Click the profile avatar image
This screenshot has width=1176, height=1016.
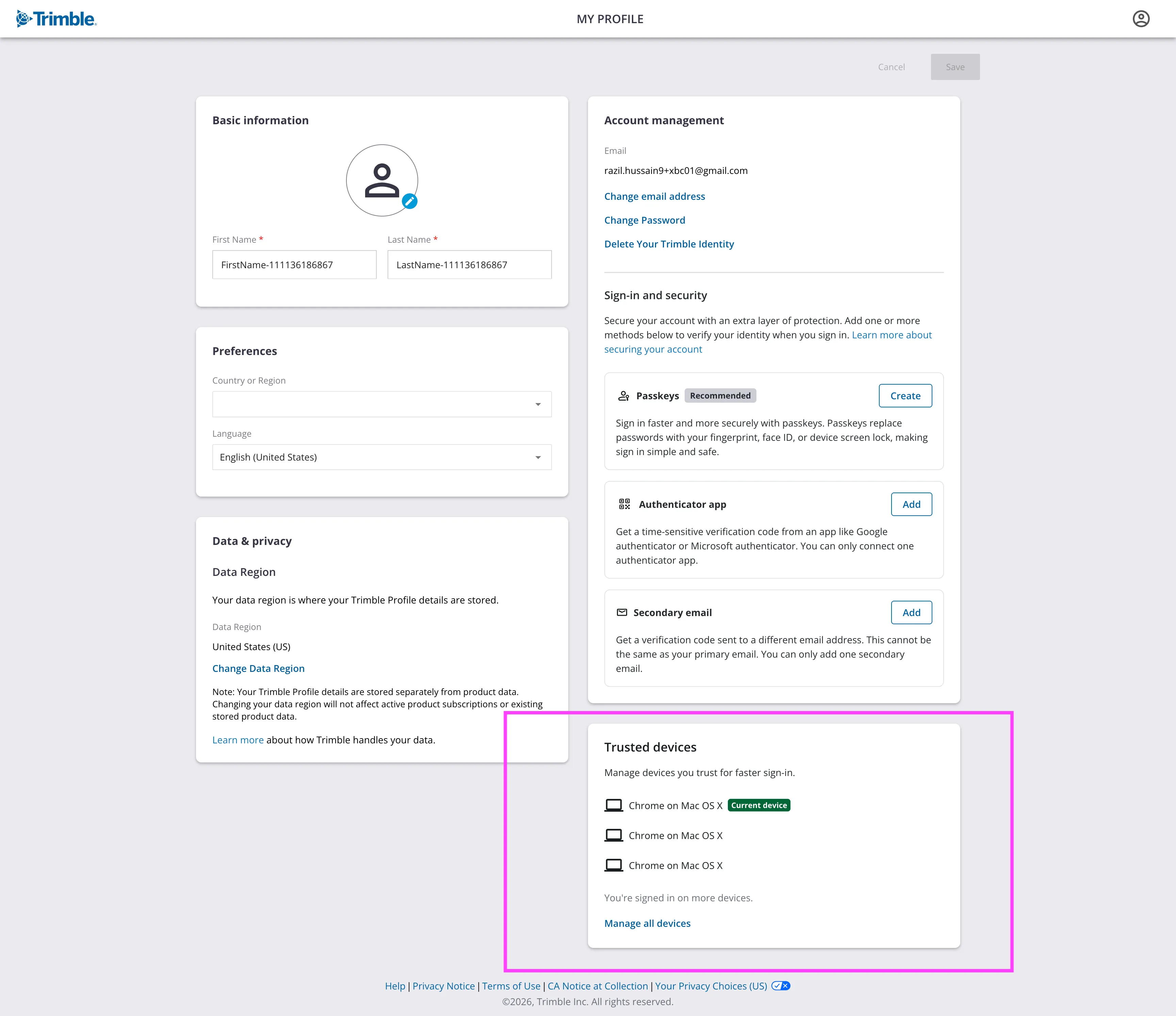click(382, 180)
